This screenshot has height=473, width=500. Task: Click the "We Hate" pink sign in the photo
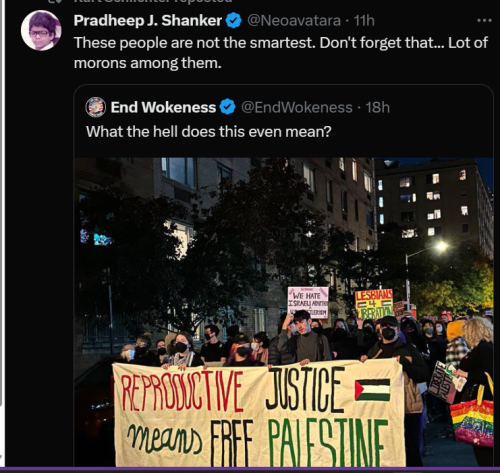point(308,302)
